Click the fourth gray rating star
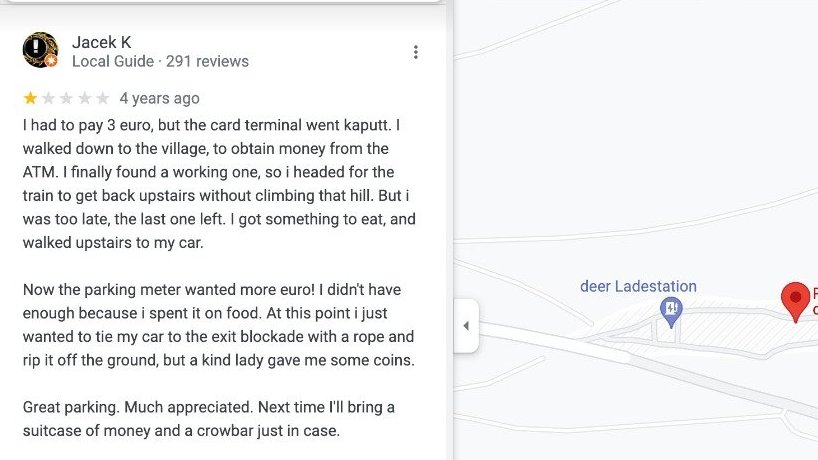This screenshot has height=460, width=818. click(85, 98)
